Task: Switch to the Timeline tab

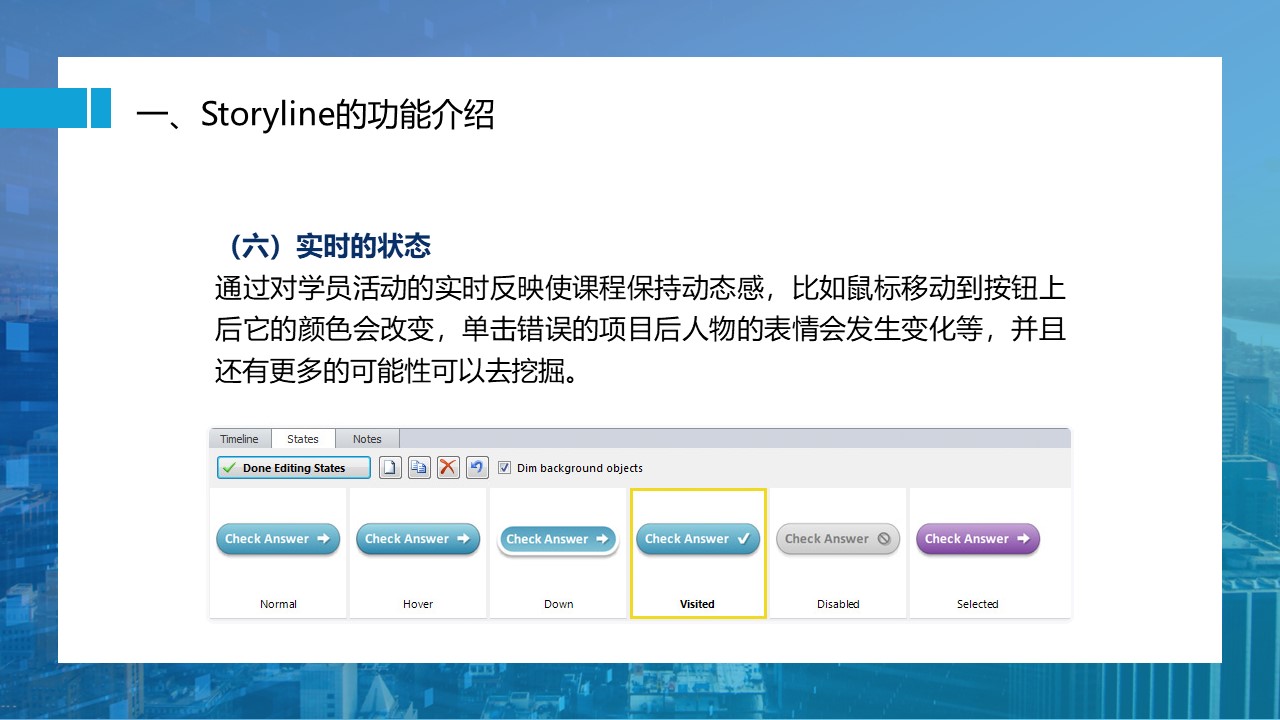Action: [239, 439]
